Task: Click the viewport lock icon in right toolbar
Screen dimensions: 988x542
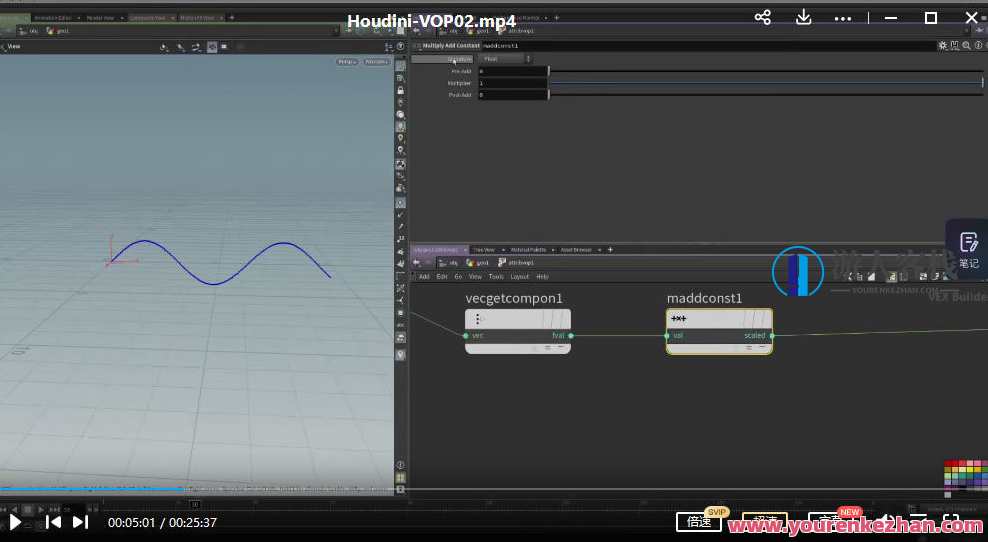Action: coord(400,91)
